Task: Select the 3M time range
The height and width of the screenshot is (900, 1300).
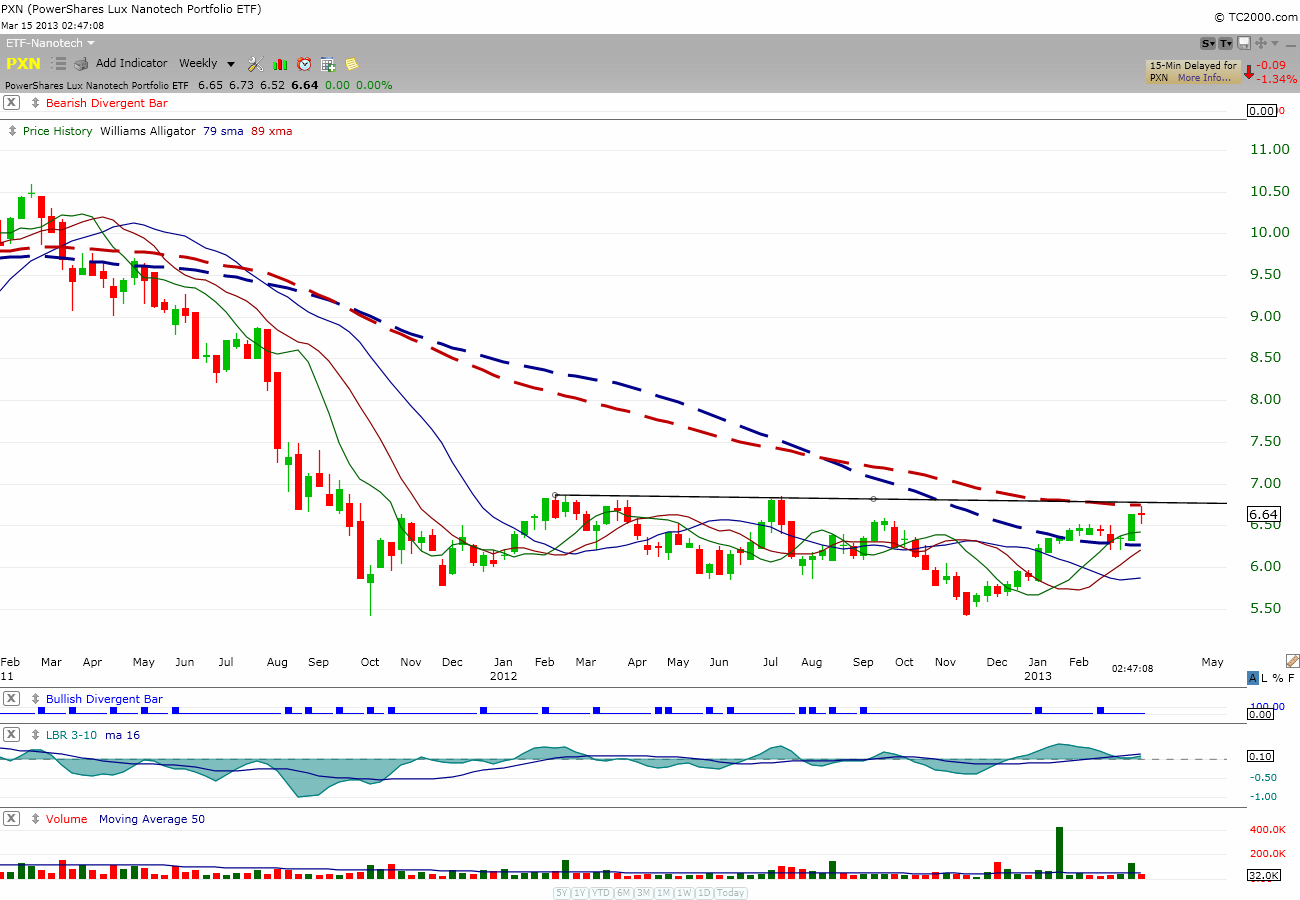Action: click(x=643, y=893)
